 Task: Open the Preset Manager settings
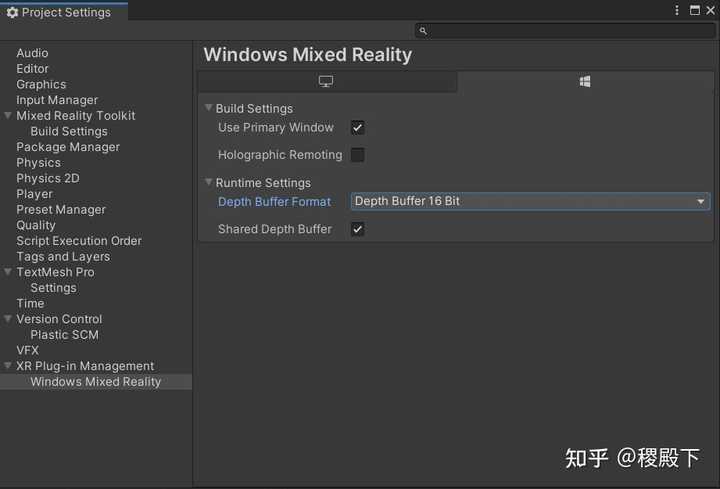click(61, 209)
